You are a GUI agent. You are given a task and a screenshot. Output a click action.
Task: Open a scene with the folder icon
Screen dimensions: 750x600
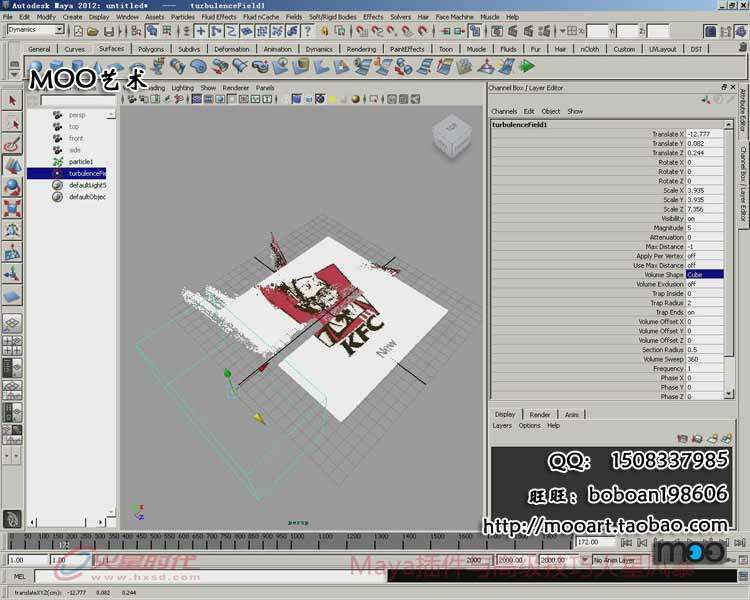(x=93, y=32)
